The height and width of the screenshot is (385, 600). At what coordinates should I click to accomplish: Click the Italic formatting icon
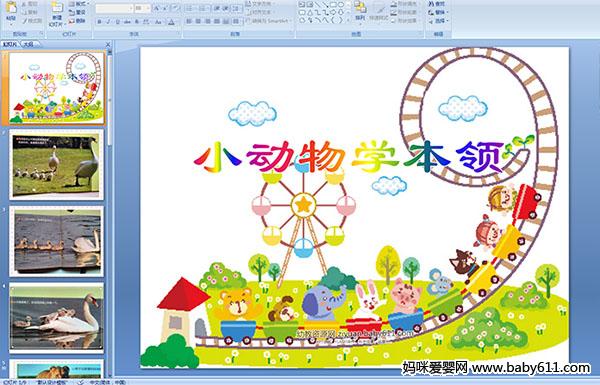(x=109, y=22)
